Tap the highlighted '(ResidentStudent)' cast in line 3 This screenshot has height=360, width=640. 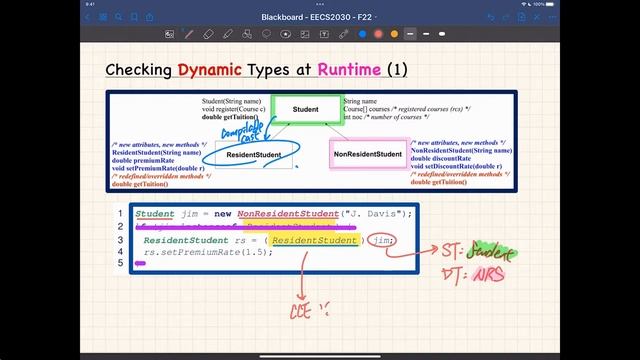[x=315, y=240]
